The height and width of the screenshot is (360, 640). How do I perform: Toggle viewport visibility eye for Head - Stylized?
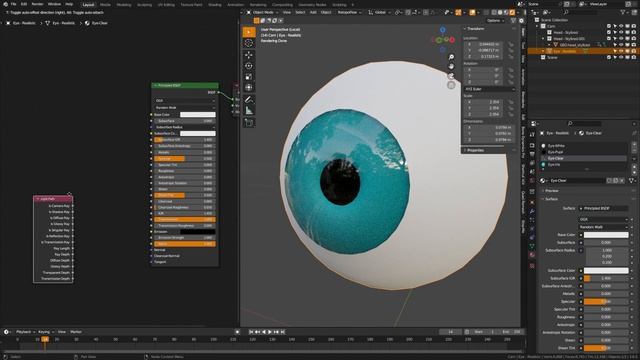click(x=621, y=32)
